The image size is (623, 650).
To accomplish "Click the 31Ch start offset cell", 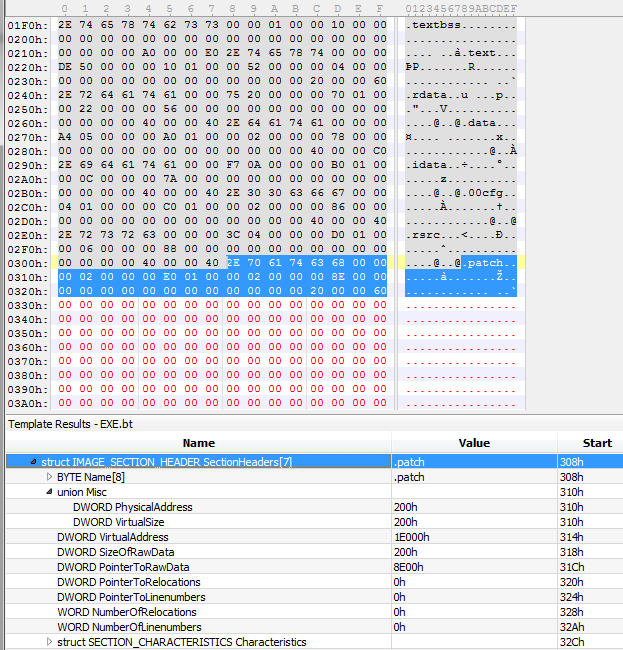I will click(x=590, y=567).
